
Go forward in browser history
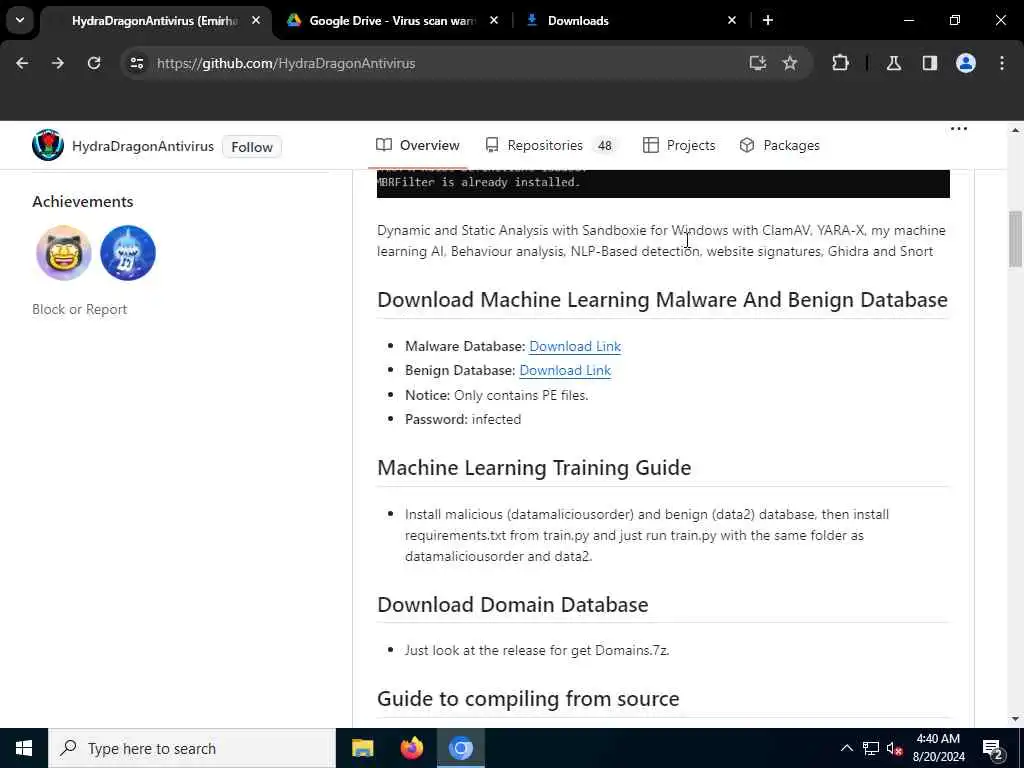pos(57,63)
